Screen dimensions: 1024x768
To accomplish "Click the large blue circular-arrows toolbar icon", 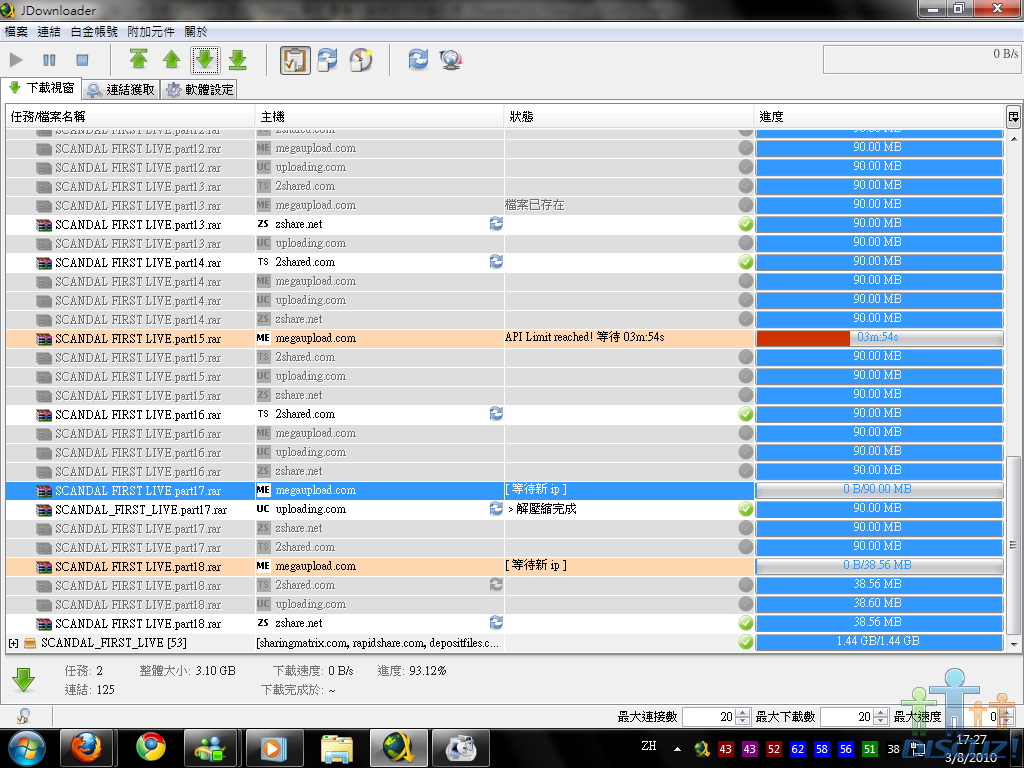I will pyautogui.click(x=418, y=59).
